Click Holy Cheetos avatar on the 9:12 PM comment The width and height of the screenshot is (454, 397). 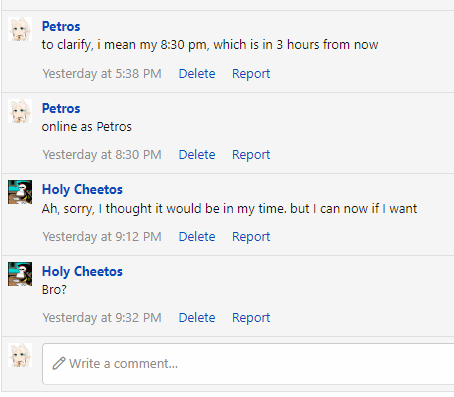20,192
